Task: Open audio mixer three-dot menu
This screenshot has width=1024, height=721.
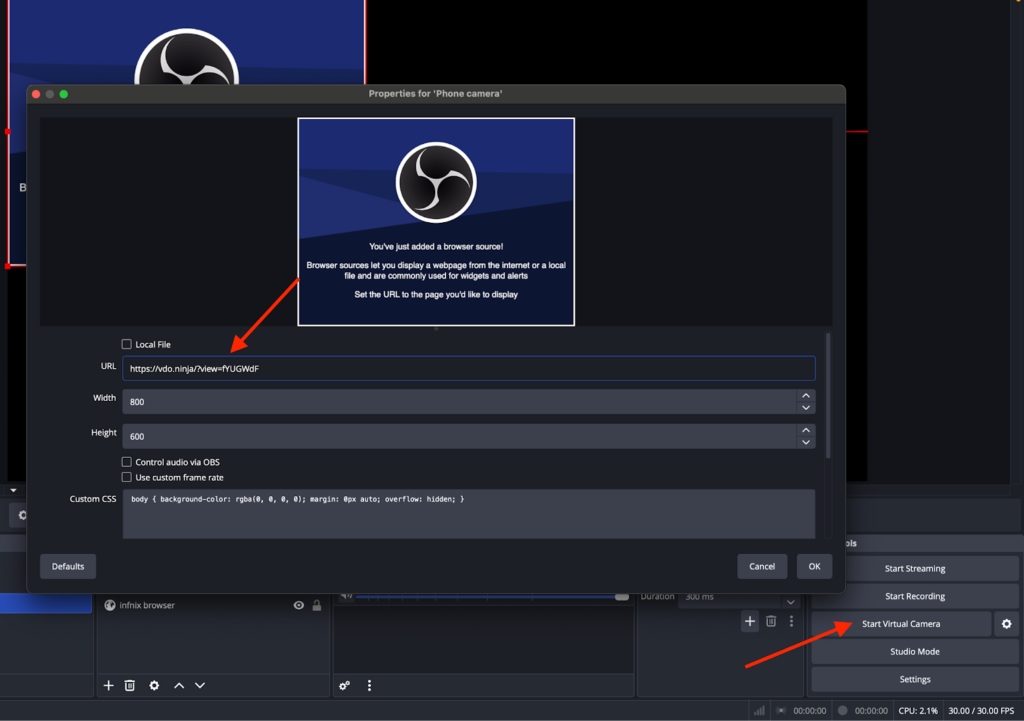Action: 369,686
